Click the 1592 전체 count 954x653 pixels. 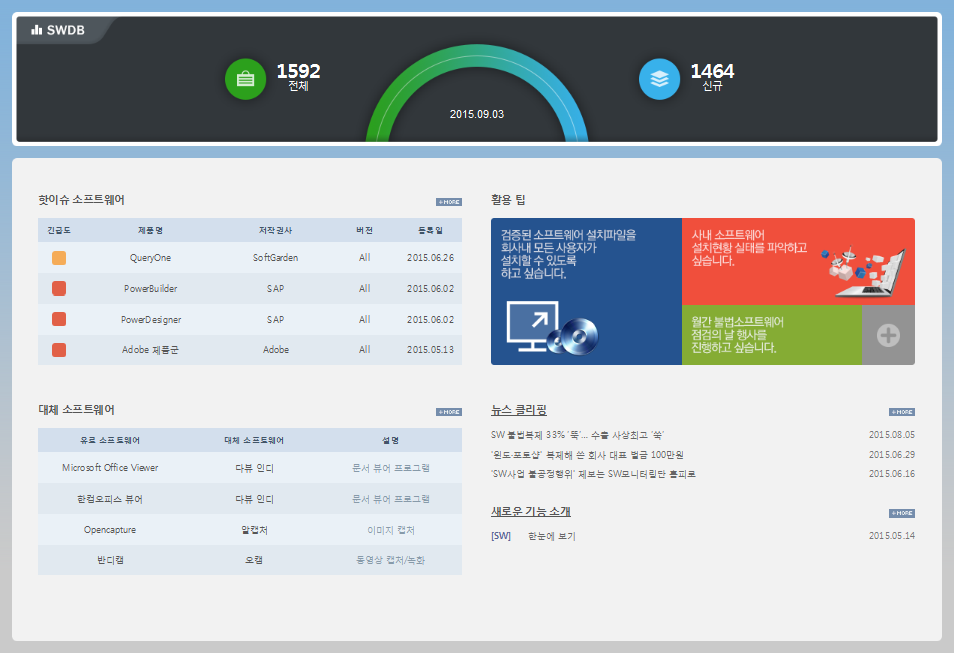pyautogui.click(x=299, y=77)
